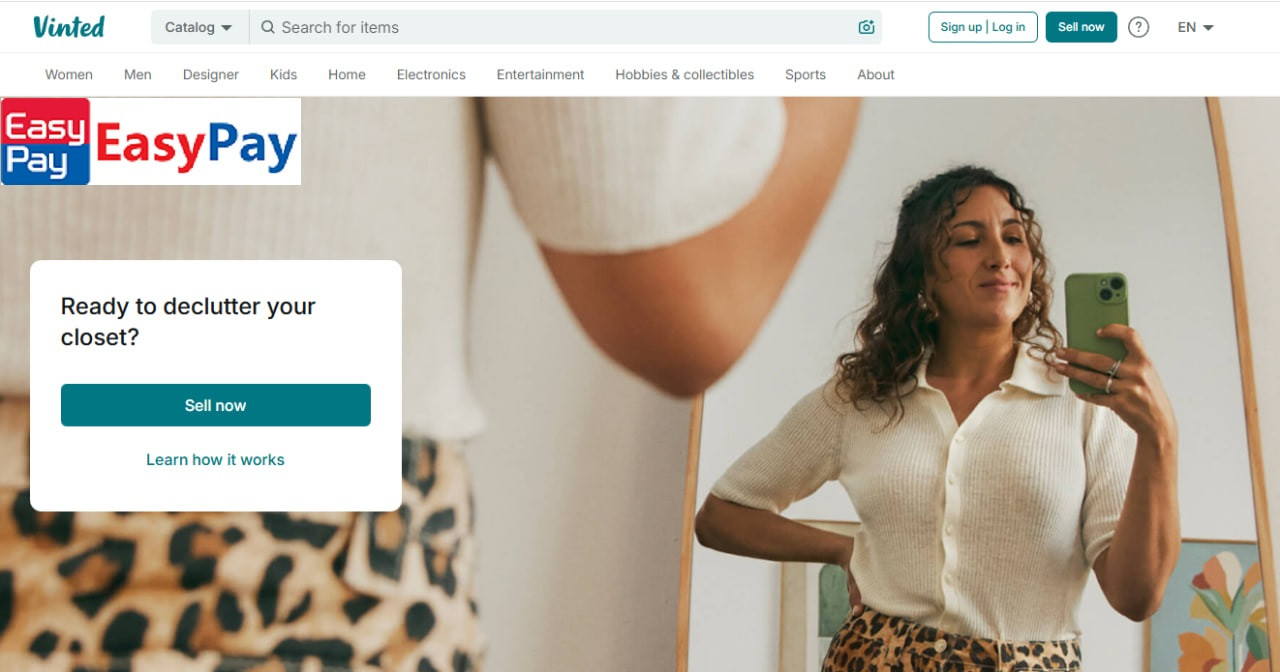Expand the Catalog dropdown
This screenshot has height=672, width=1280.
click(198, 28)
